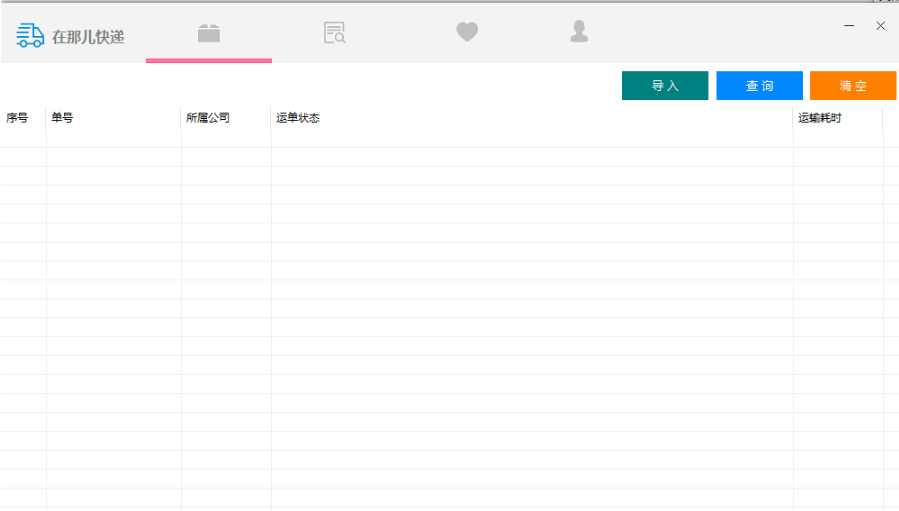Switch to the document search tab icon
The image size is (899, 511).
point(334,33)
